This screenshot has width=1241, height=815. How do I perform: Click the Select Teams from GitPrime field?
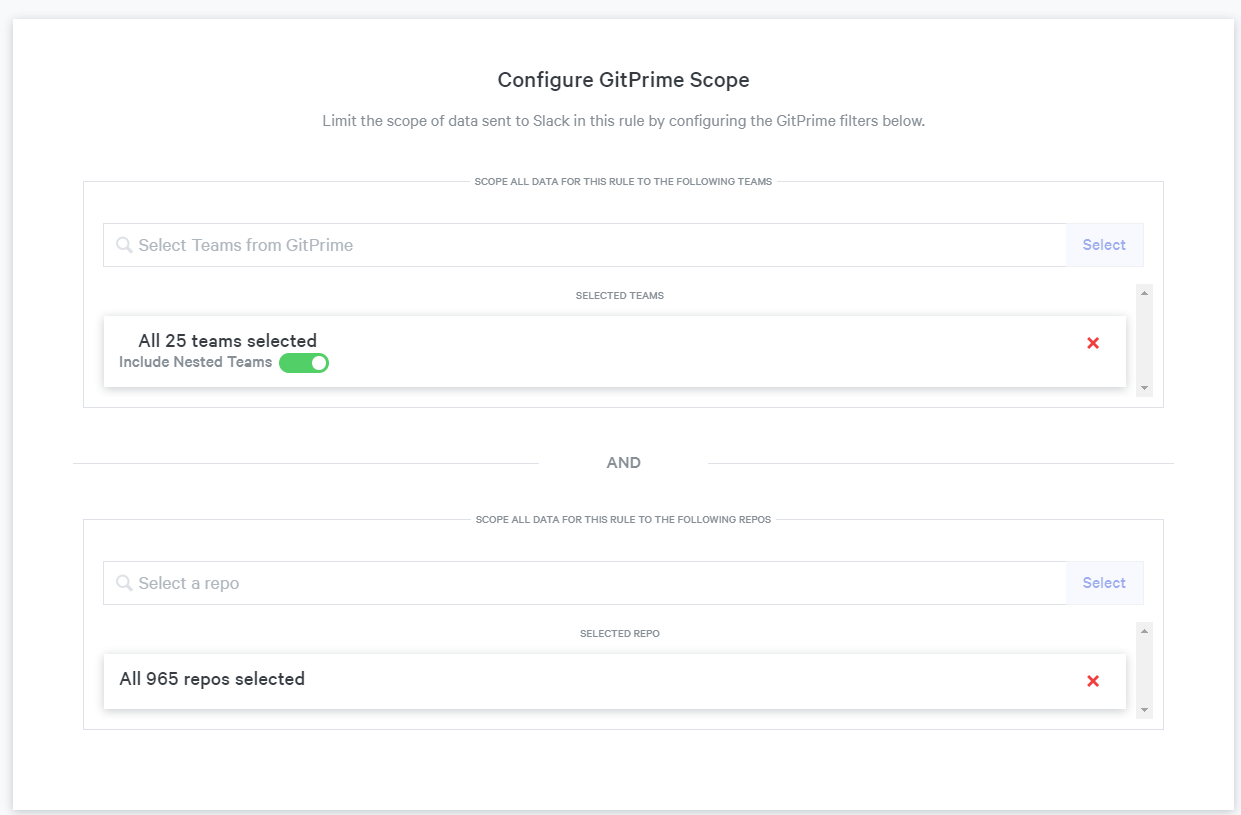point(585,245)
